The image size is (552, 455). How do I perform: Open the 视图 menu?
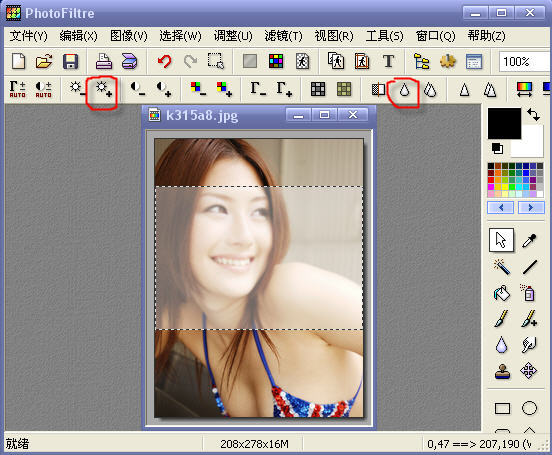(x=334, y=36)
